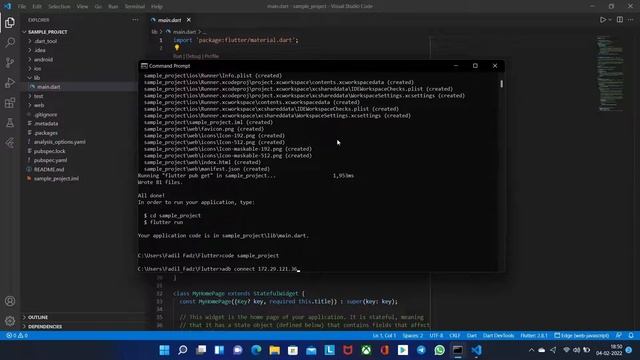
Task: Open the Testing flask icon
Action: tap(10, 122)
